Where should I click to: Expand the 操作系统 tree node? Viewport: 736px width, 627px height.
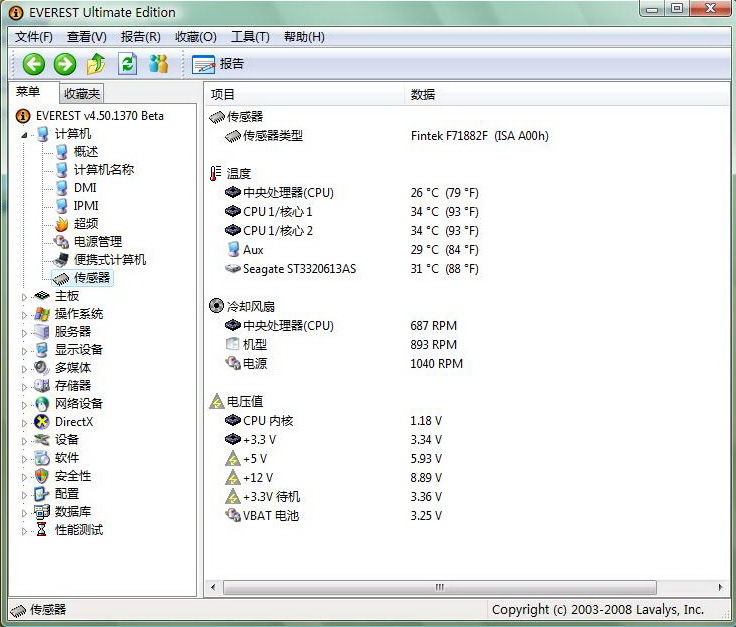25,314
